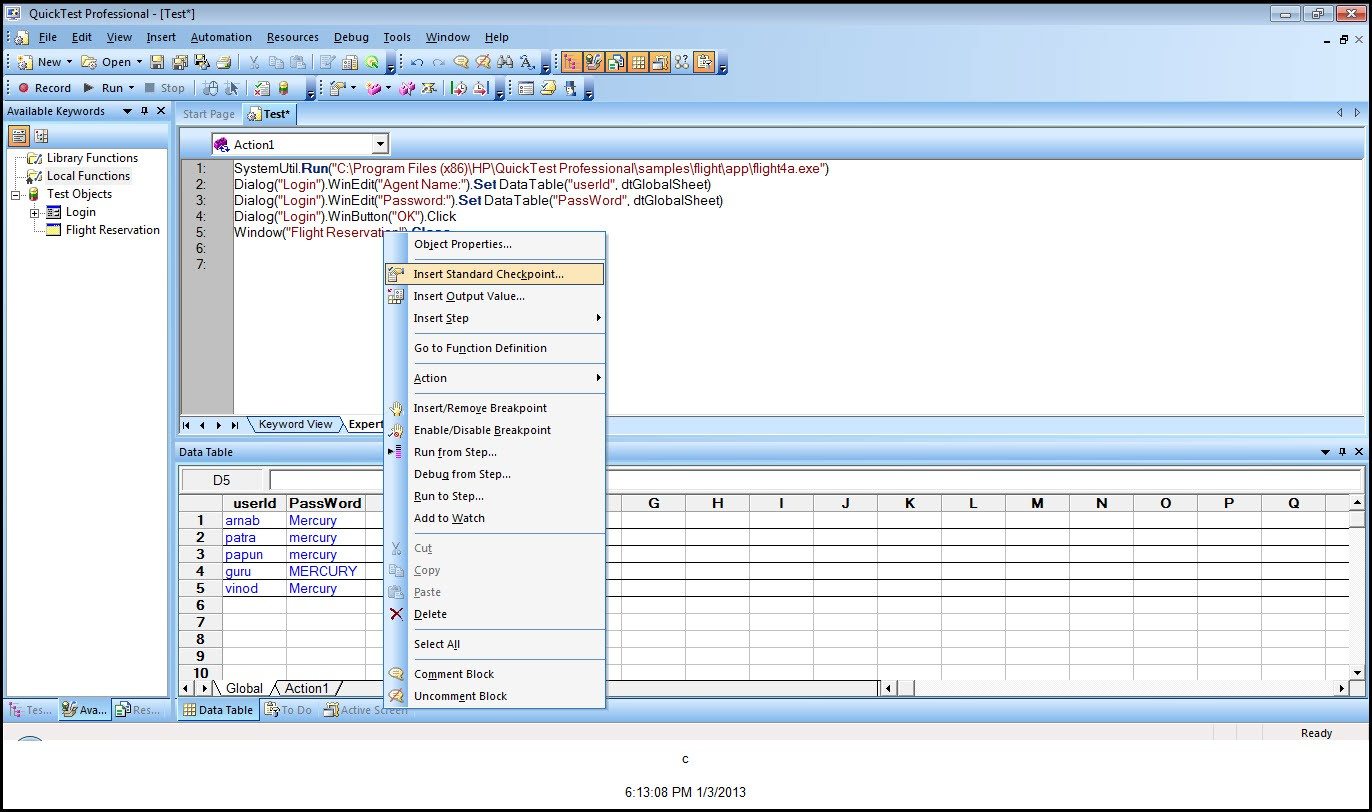
Task: Click the Redo arrow in the toolbar
Action: tap(439, 62)
